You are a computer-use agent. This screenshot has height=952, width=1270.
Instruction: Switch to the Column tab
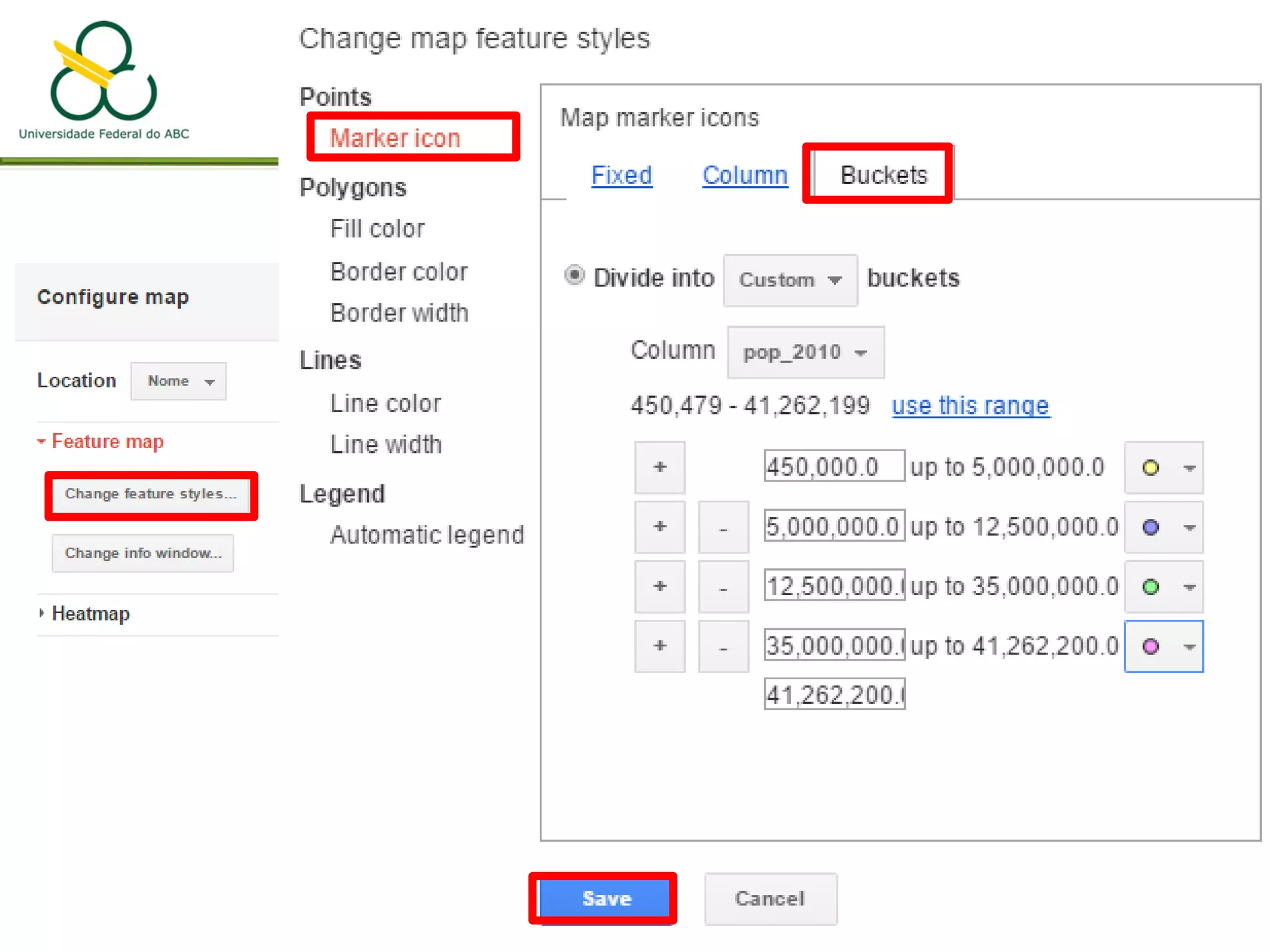(x=745, y=175)
